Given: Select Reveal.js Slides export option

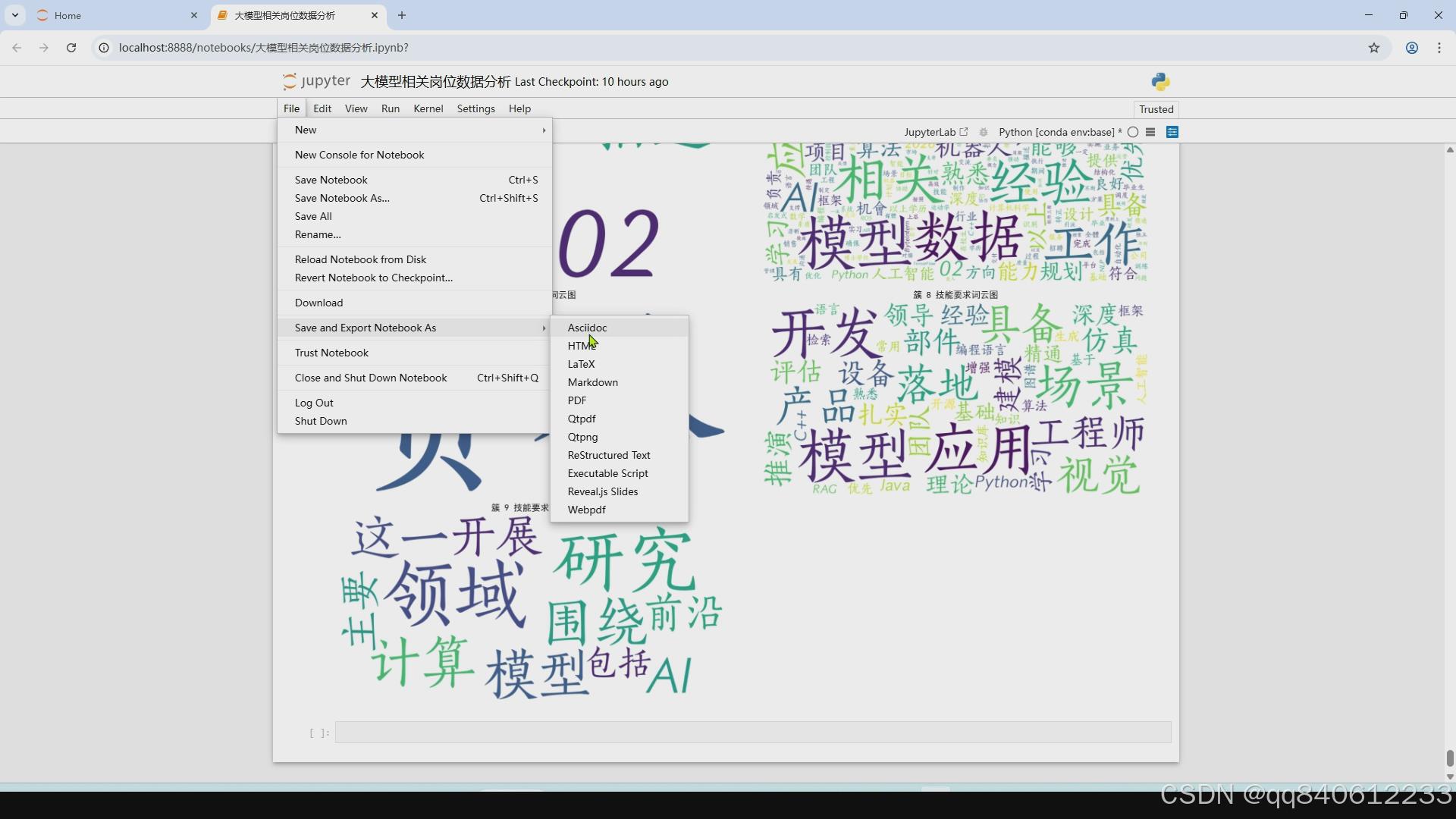Looking at the screenshot, I should pyautogui.click(x=603, y=491).
